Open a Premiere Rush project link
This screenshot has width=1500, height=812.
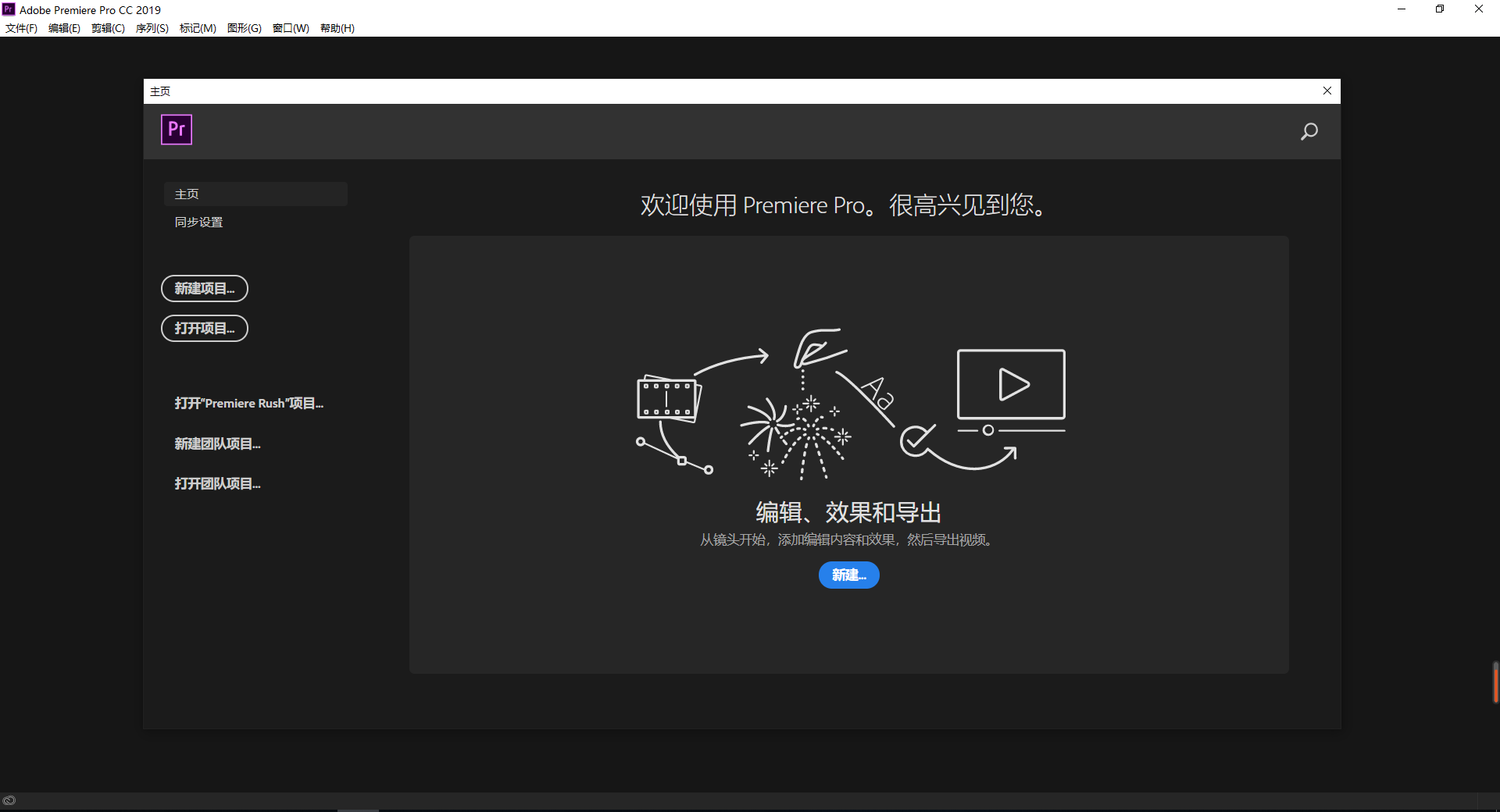click(x=248, y=404)
